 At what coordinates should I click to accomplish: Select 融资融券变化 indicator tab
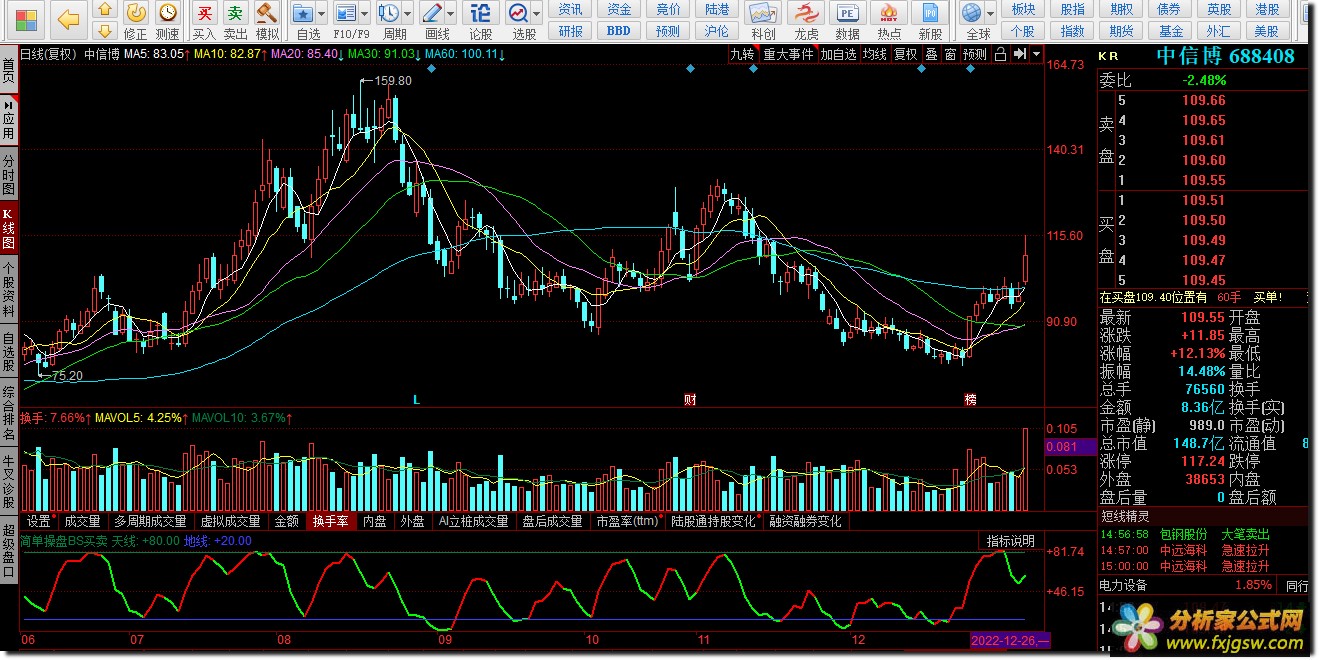coord(806,521)
